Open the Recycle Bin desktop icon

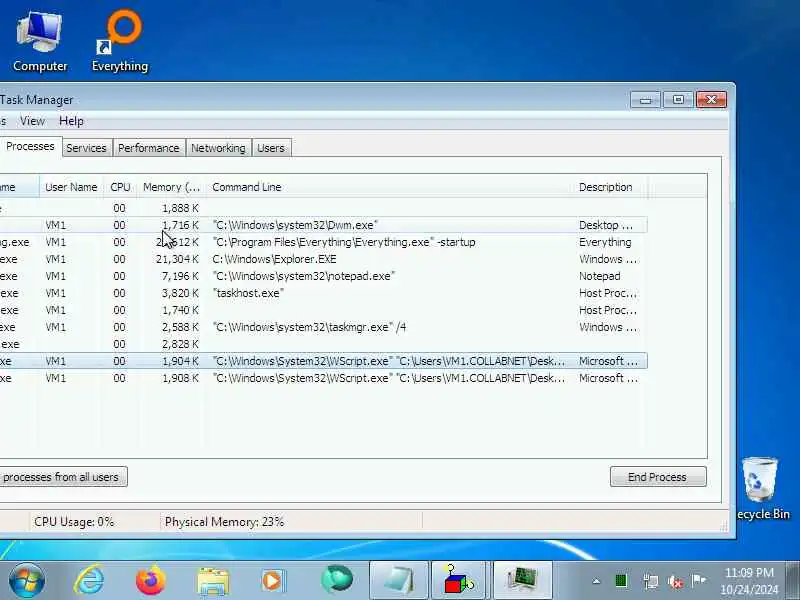tap(763, 489)
